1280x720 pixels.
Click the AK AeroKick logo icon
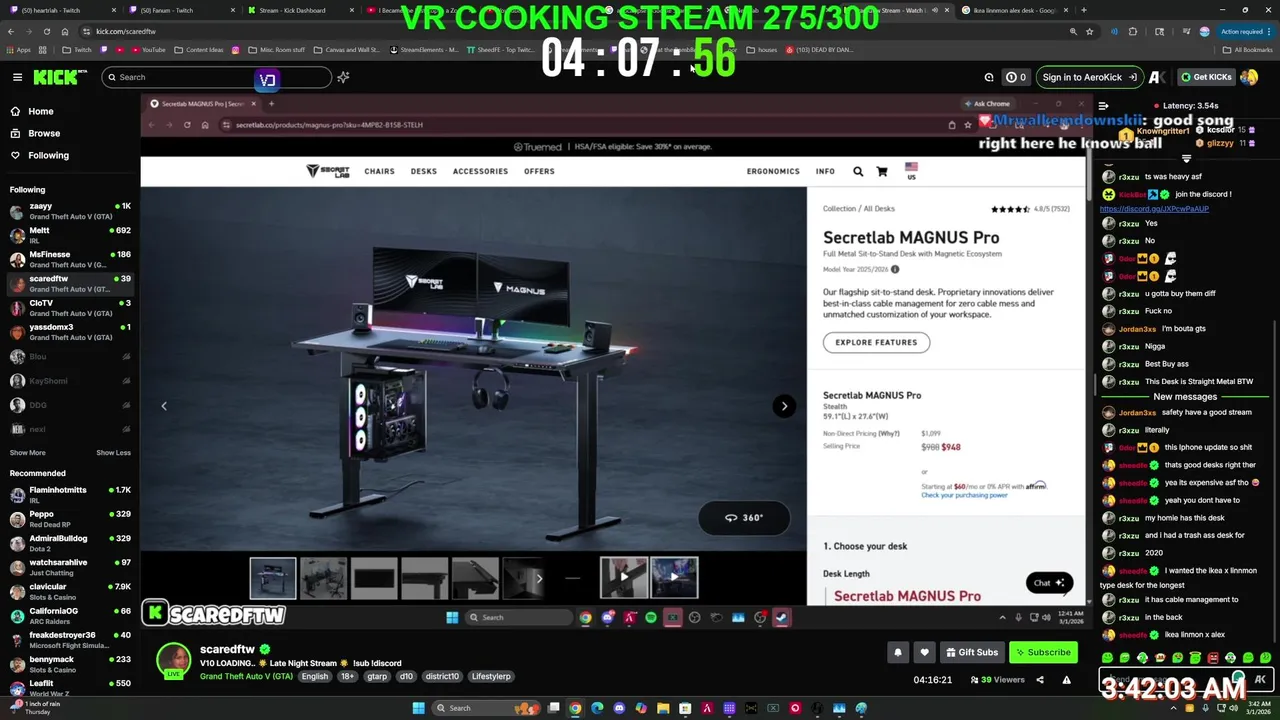pos(1157,77)
